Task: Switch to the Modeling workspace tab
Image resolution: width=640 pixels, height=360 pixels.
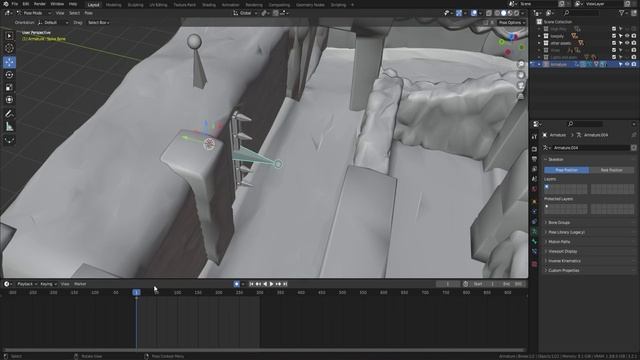Action: click(113, 5)
